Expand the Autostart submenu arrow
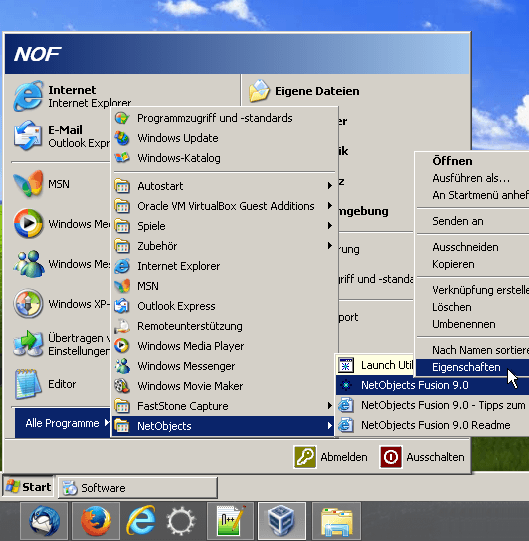 coord(330,186)
